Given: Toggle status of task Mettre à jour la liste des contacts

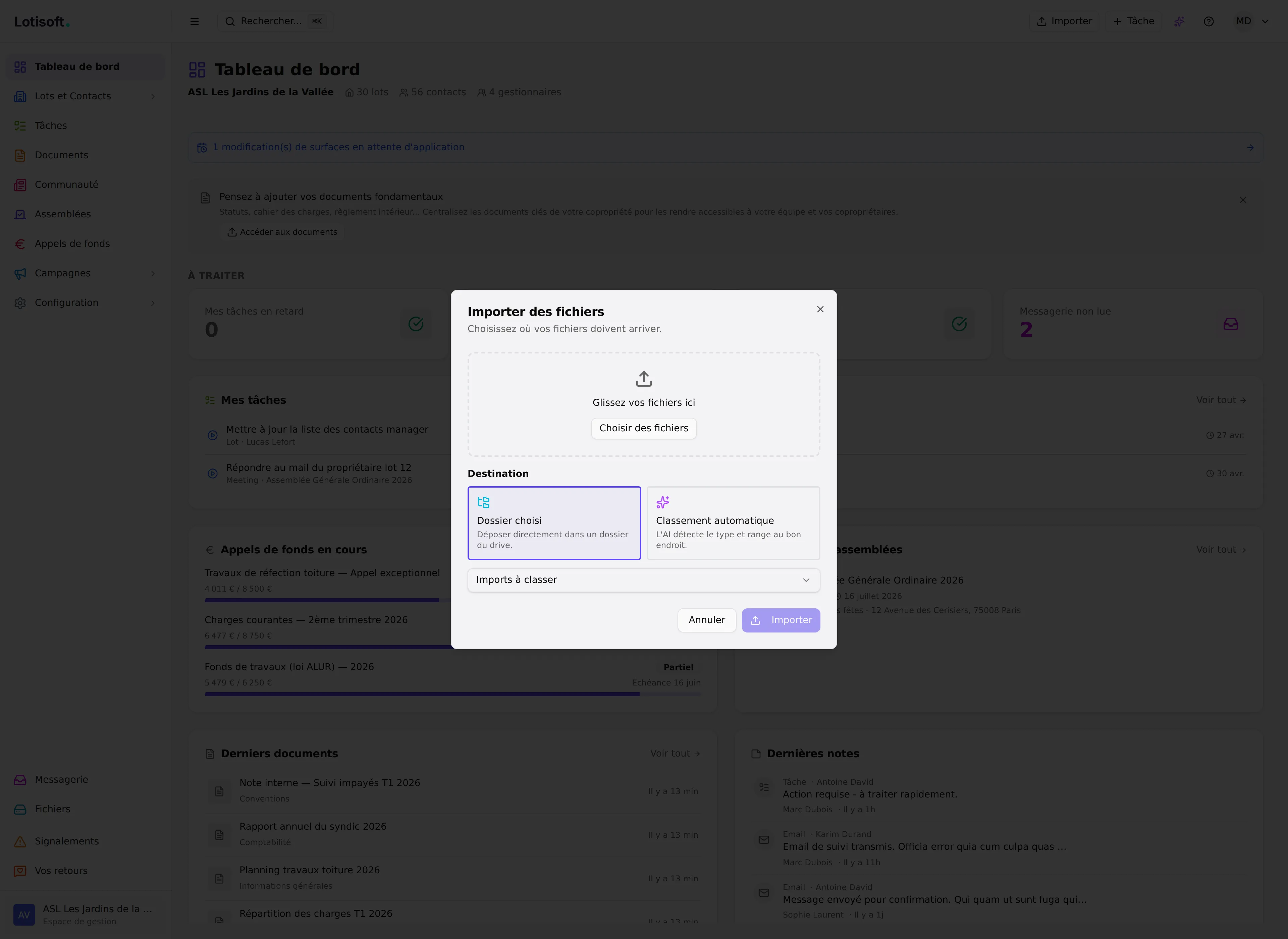Looking at the screenshot, I should [213, 435].
